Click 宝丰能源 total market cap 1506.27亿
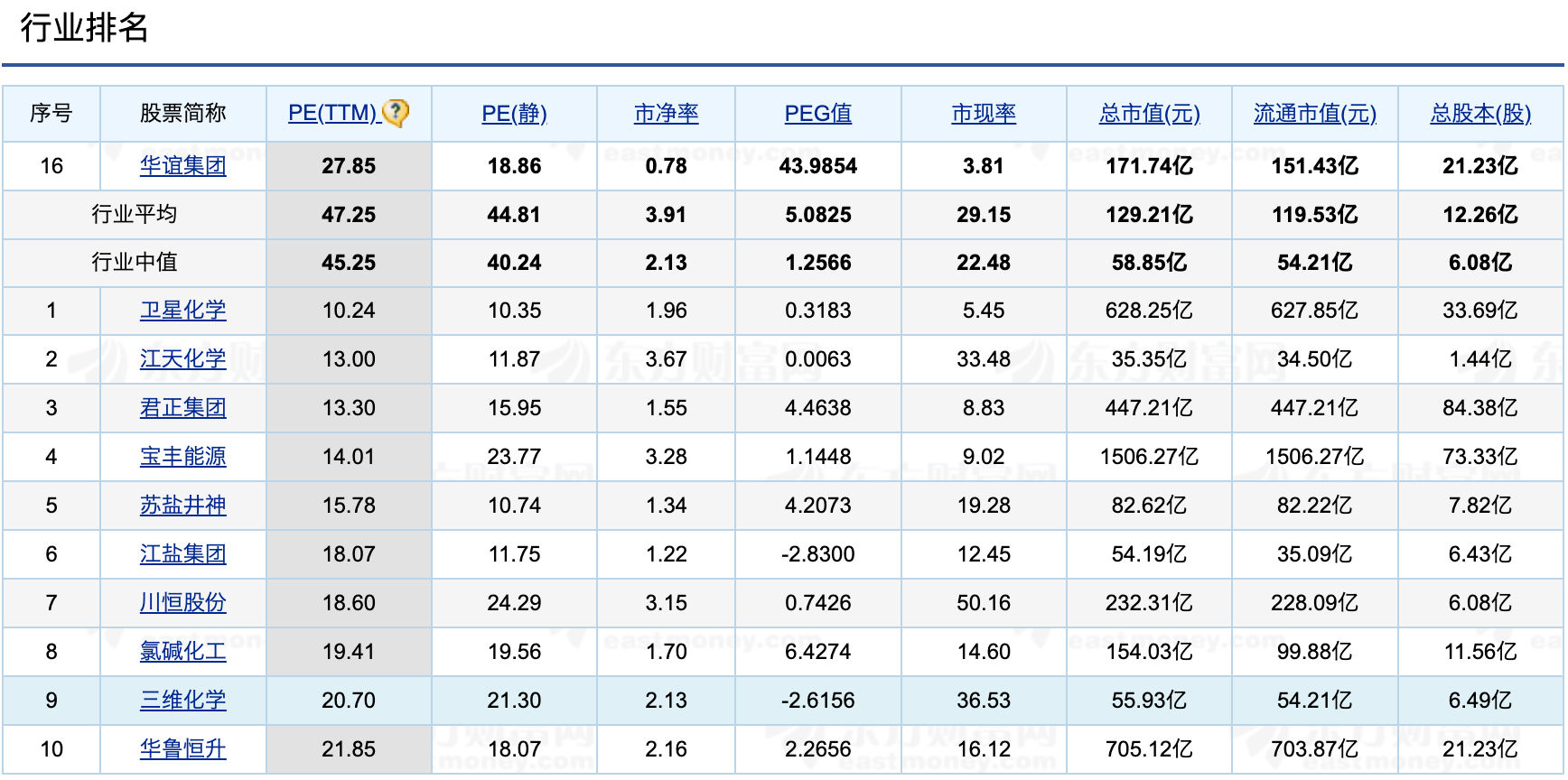Image resolution: width=1568 pixels, height=780 pixels. point(1150,457)
